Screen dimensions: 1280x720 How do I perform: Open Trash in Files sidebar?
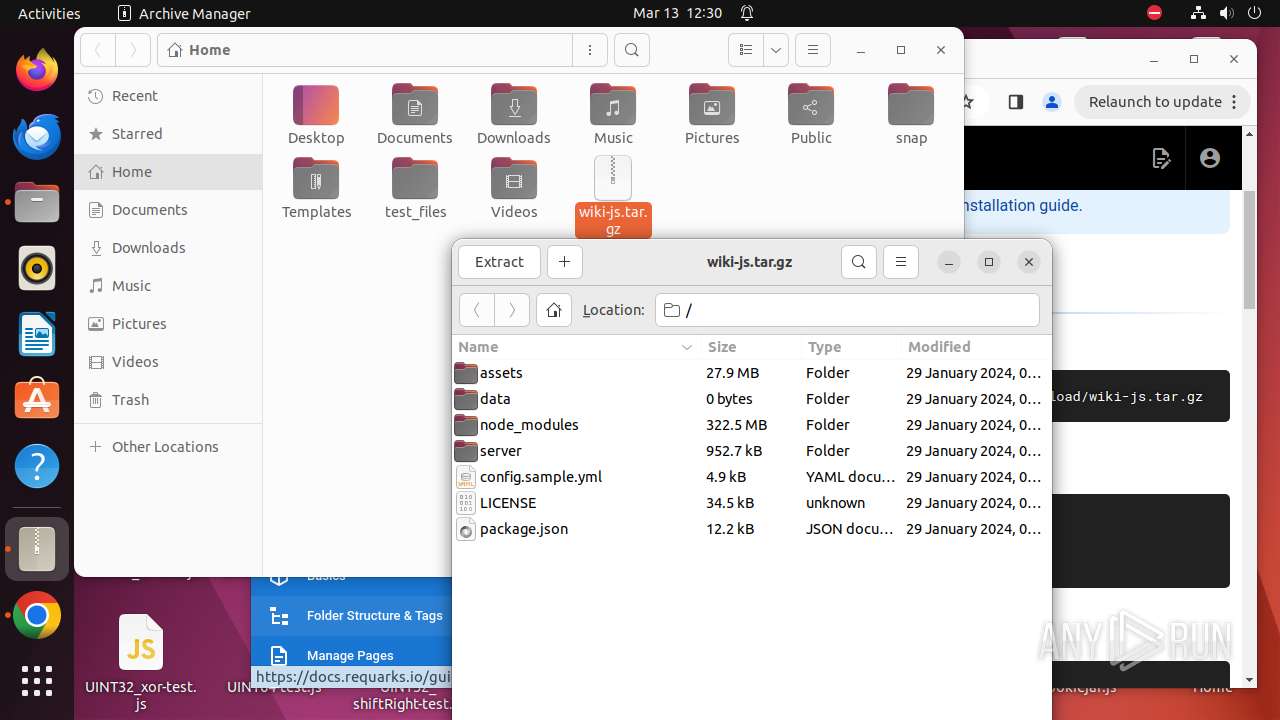(168, 400)
